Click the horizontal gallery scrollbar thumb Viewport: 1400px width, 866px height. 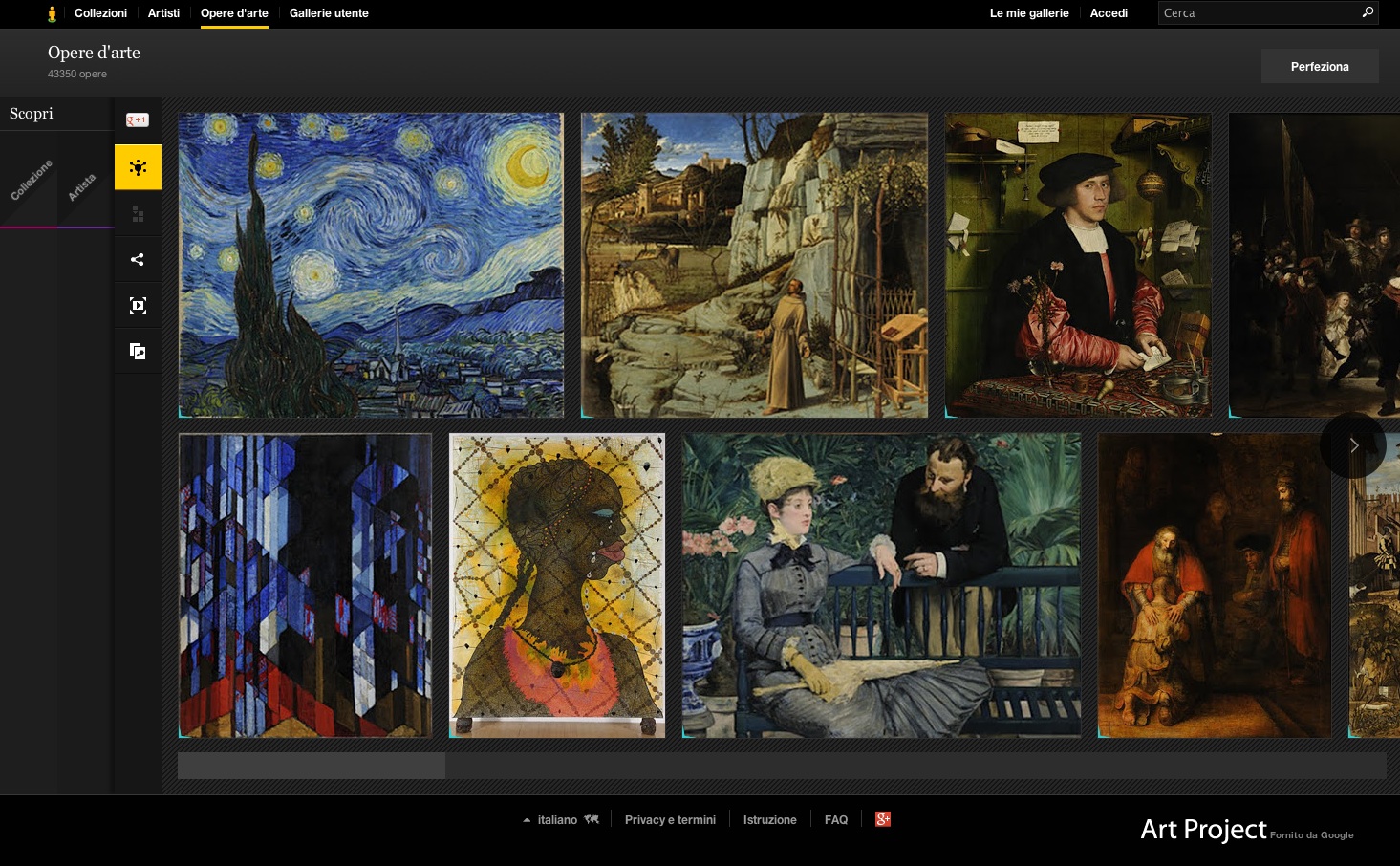click(x=312, y=766)
